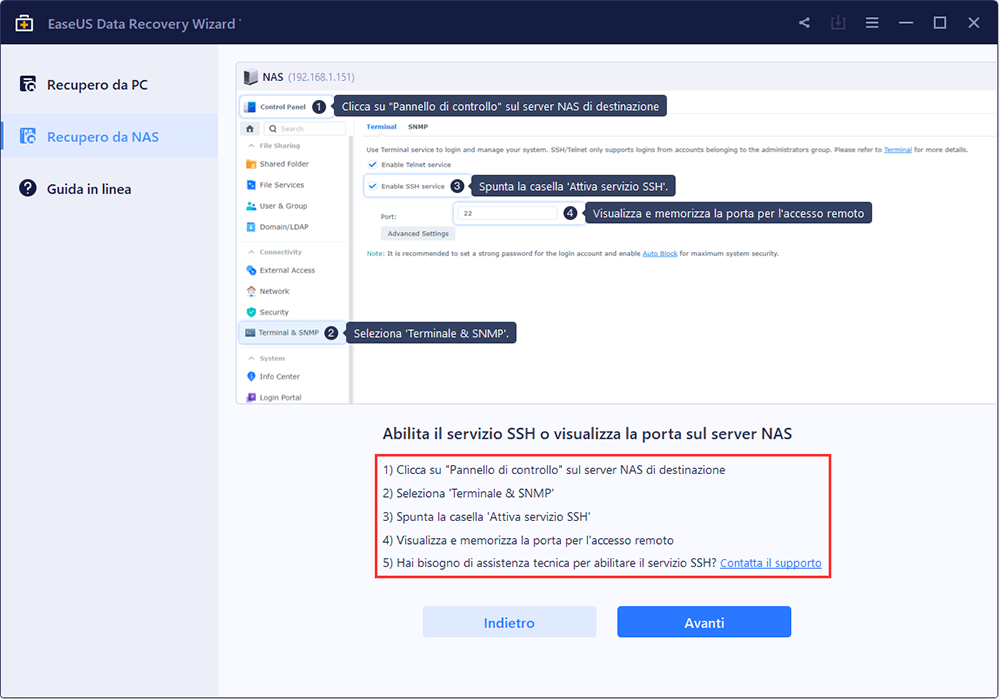
Task: Click step 4 'Visualizza e memorizza la porta' text
Action: [528, 541]
